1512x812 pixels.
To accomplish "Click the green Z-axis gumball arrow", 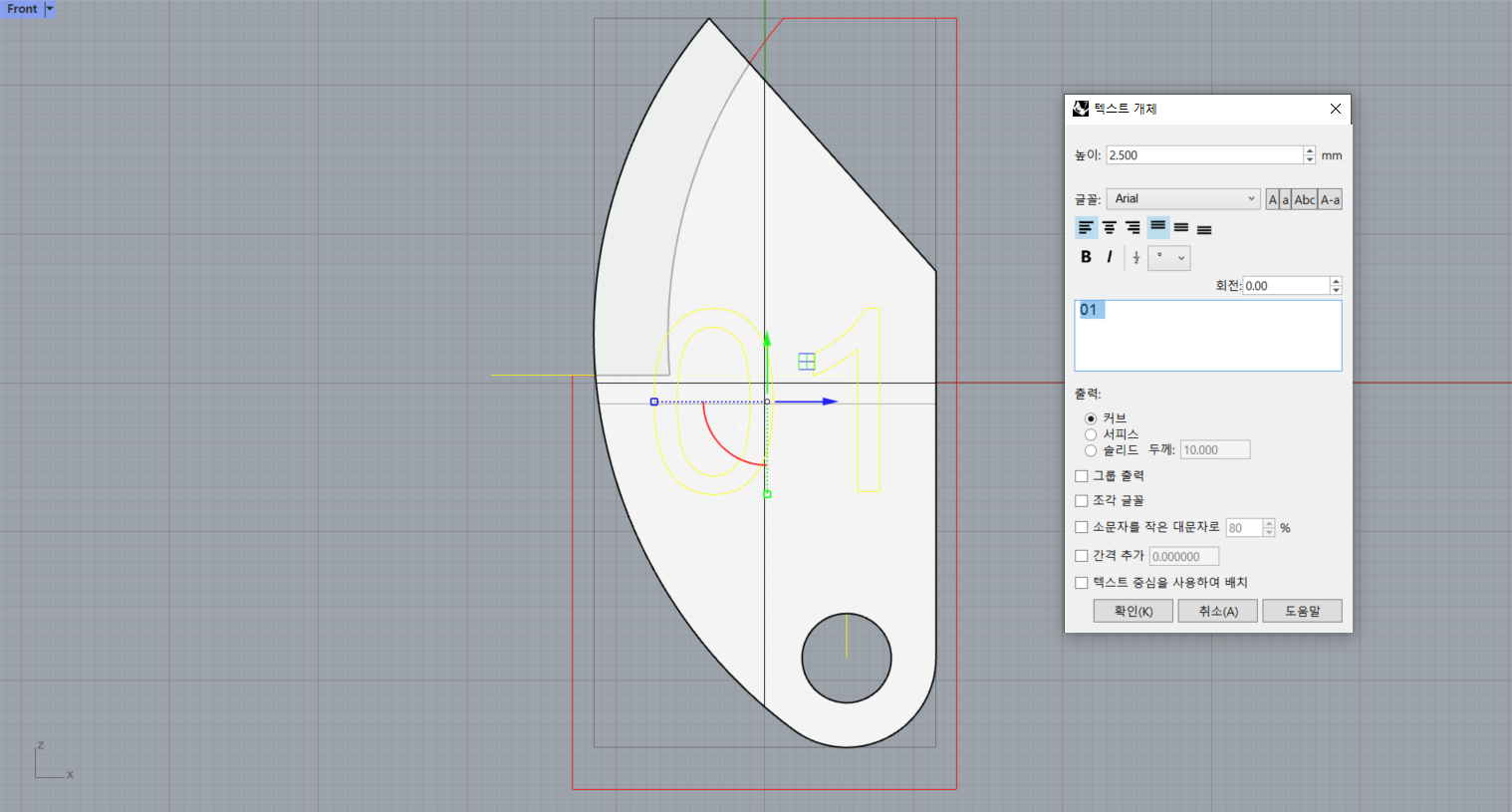I will tap(767, 340).
